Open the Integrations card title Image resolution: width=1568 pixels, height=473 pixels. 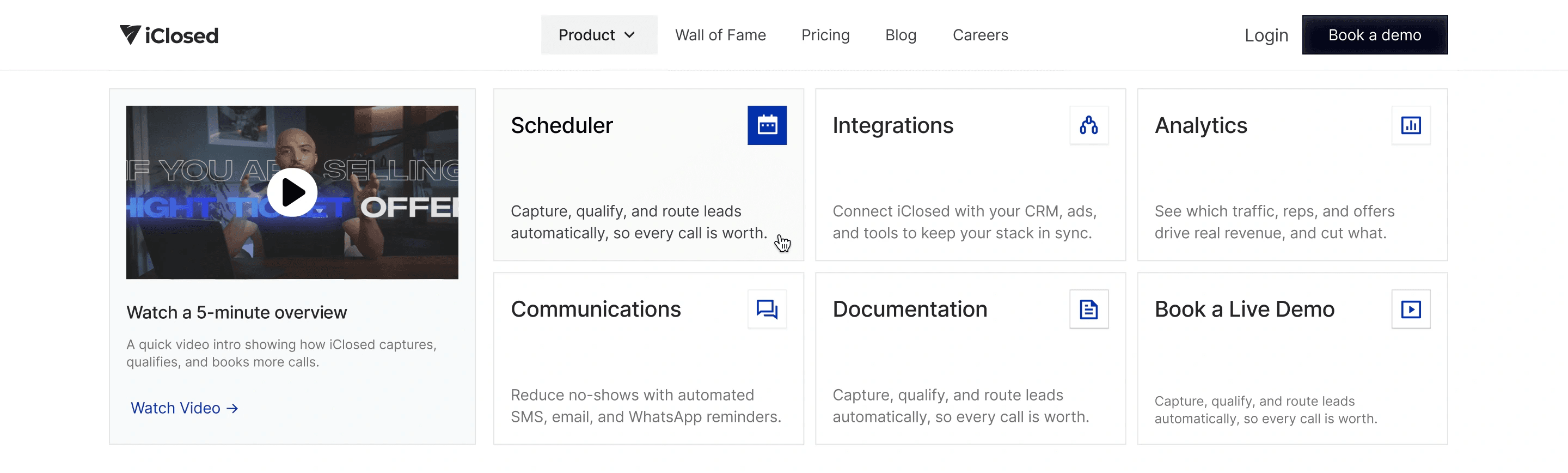point(892,125)
